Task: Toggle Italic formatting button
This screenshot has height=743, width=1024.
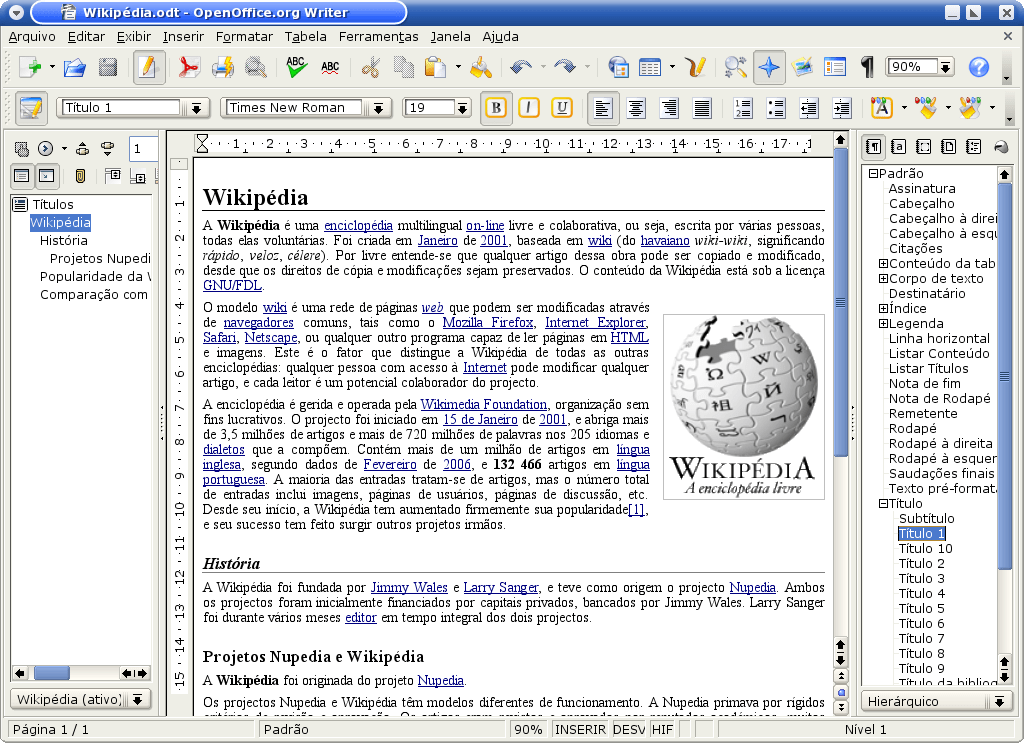Action: [x=528, y=108]
